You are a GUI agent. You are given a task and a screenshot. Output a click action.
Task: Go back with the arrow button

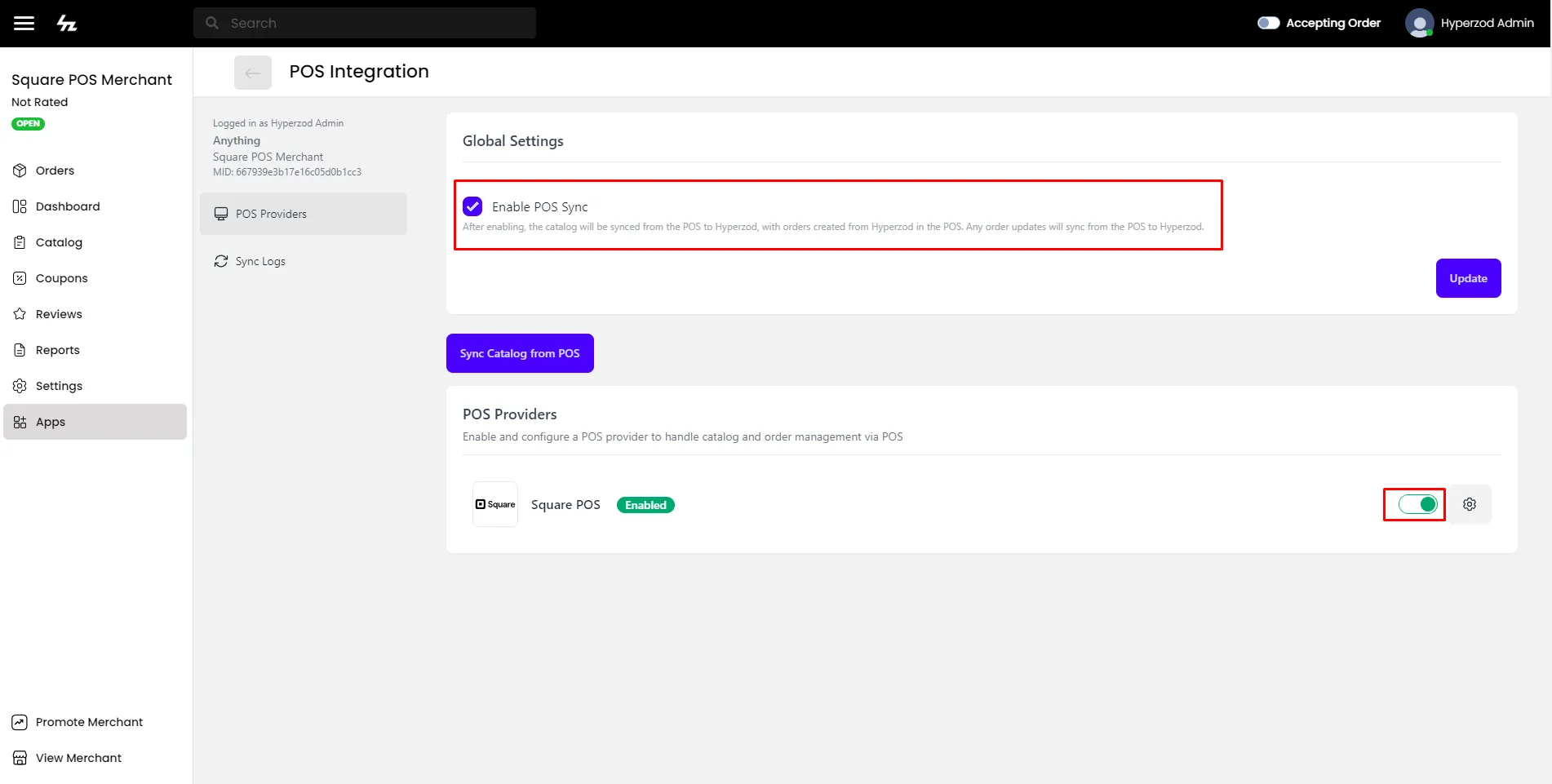(253, 73)
